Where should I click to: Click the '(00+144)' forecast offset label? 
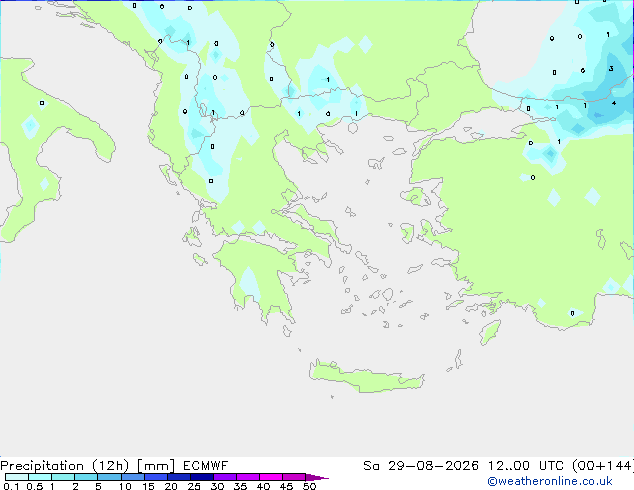603,466
